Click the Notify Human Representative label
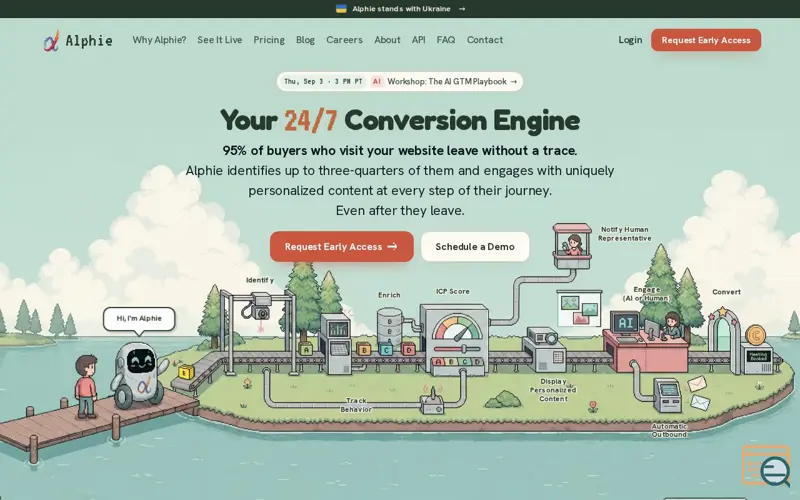Viewport: 800px width, 500px height. click(x=624, y=234)
